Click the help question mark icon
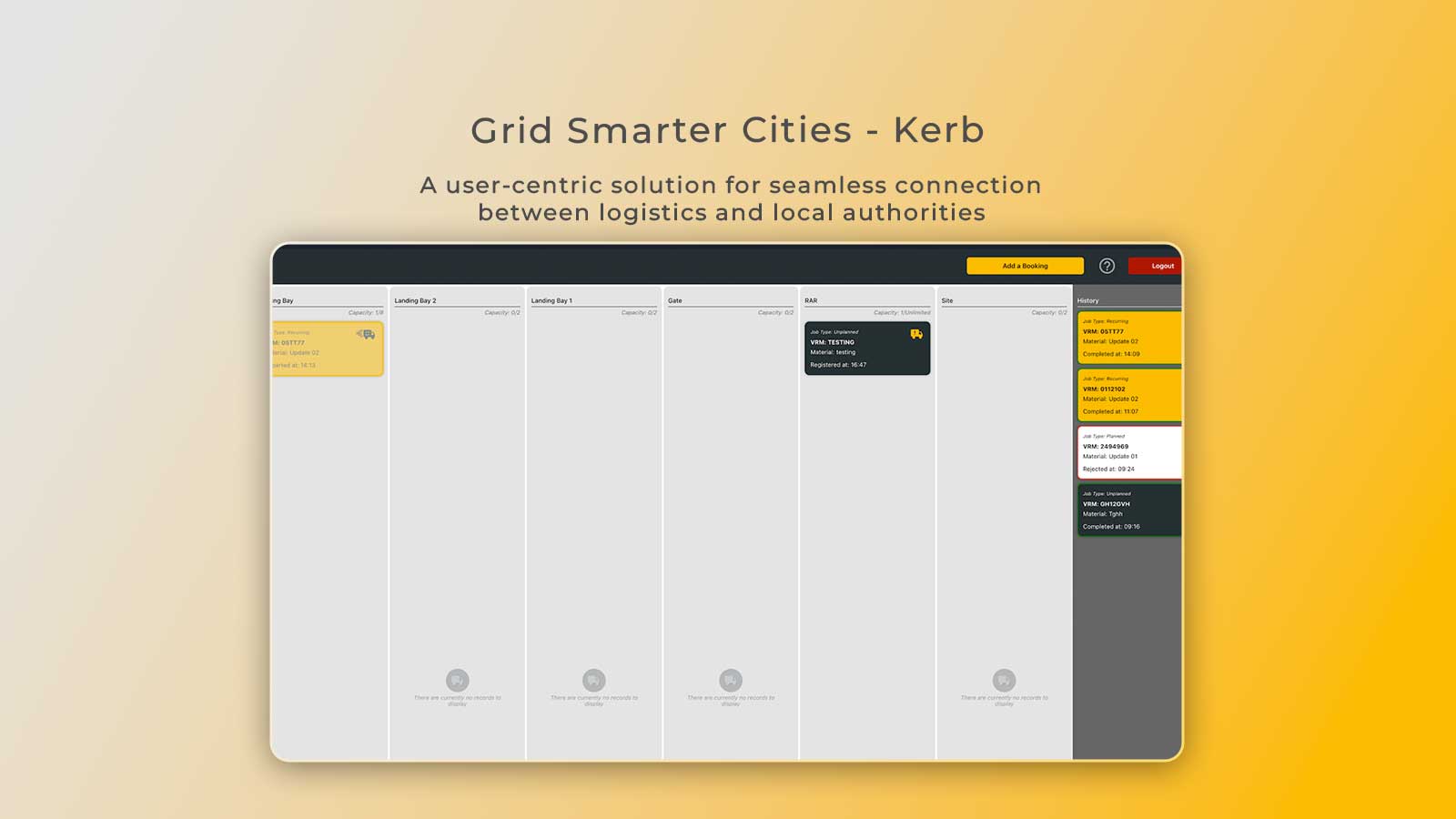The width and height of the screenshot is (1456, 819). 1107,266
